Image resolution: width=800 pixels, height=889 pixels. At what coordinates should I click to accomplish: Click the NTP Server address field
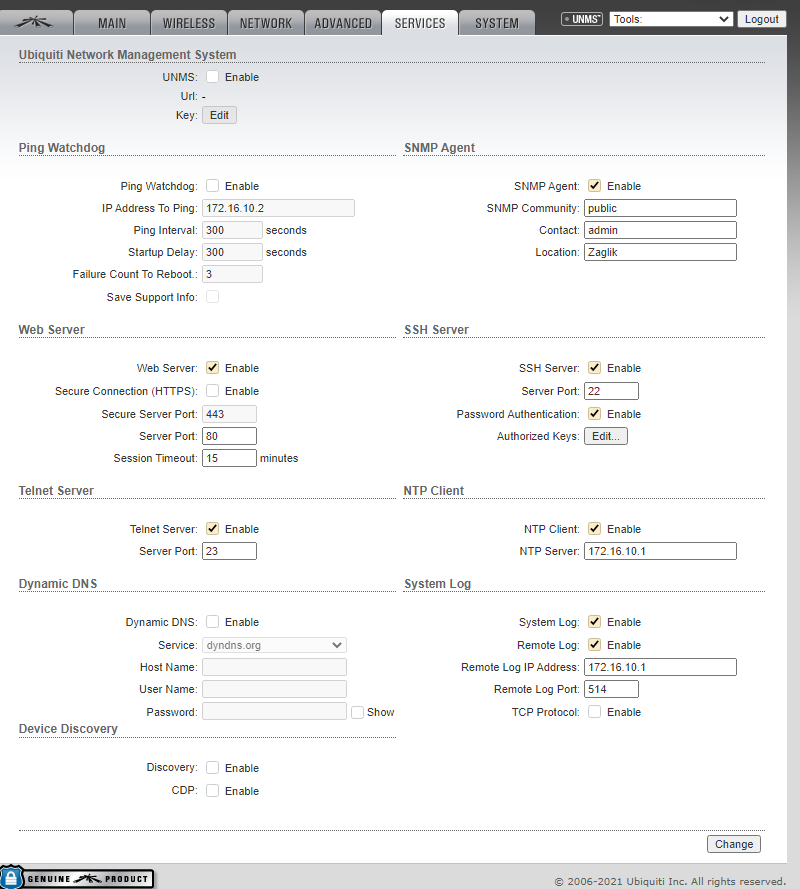[660, 551]
